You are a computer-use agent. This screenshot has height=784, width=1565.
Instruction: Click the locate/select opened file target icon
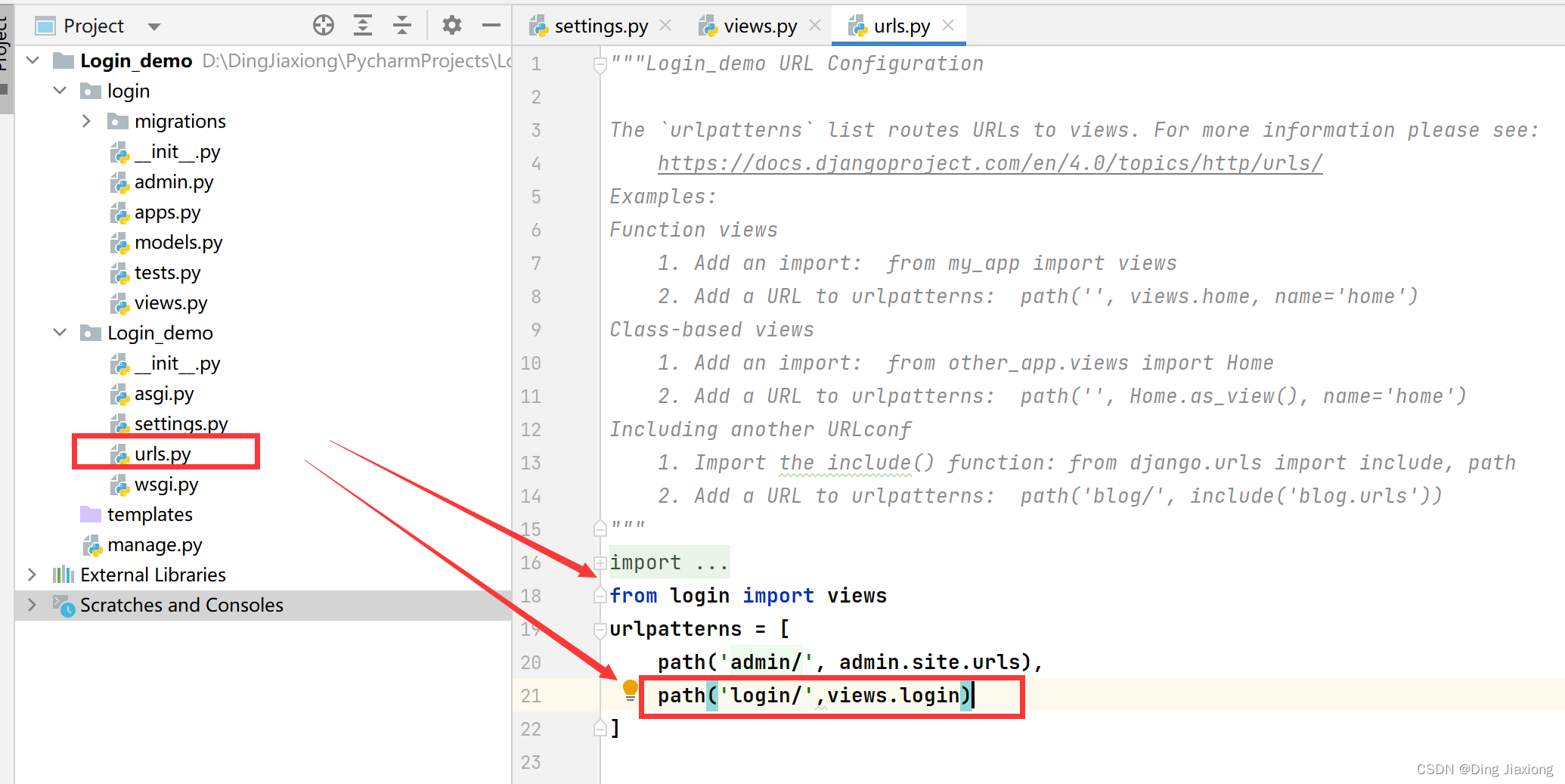tap(324, 26)
